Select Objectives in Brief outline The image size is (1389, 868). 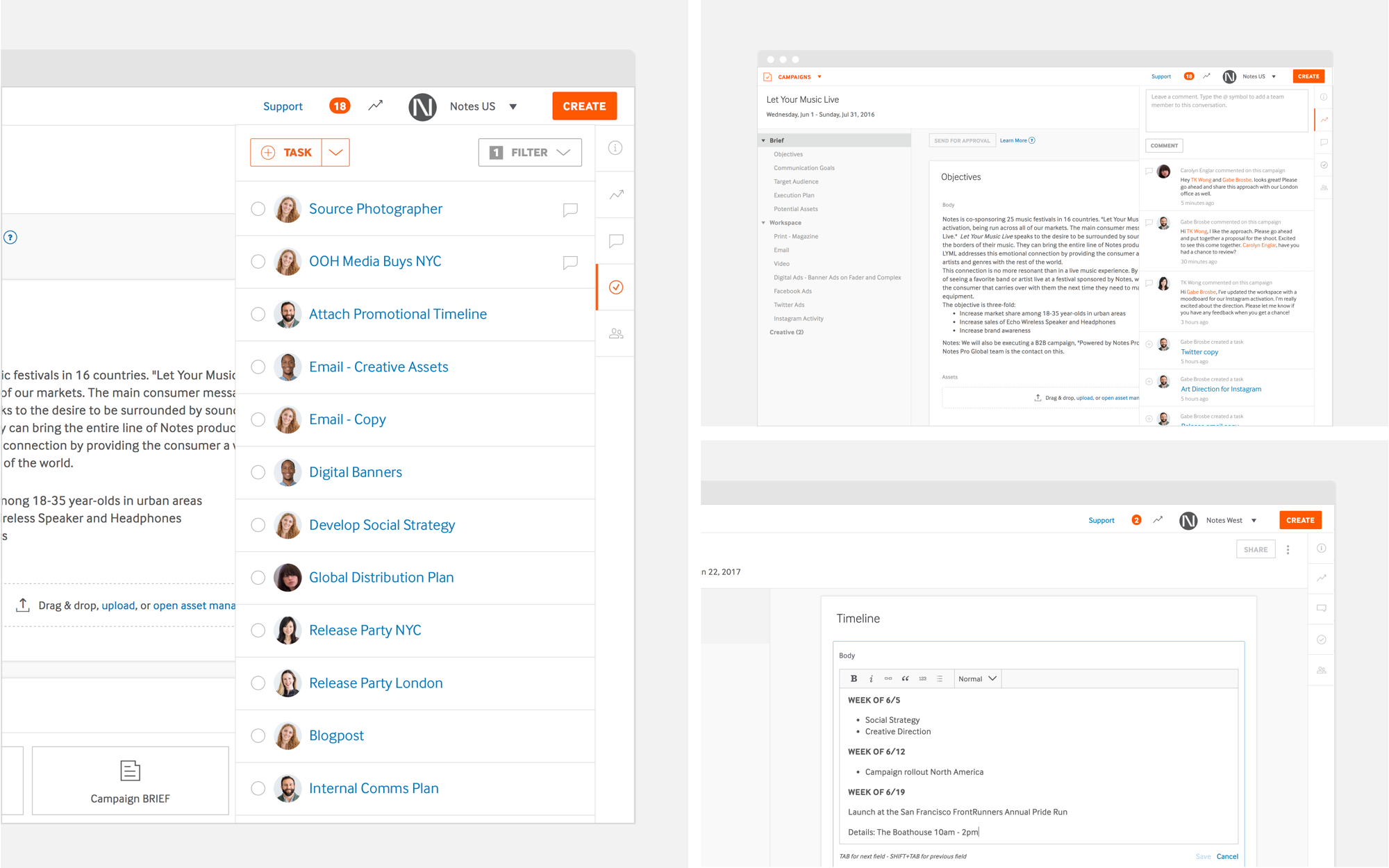point(788,154)
